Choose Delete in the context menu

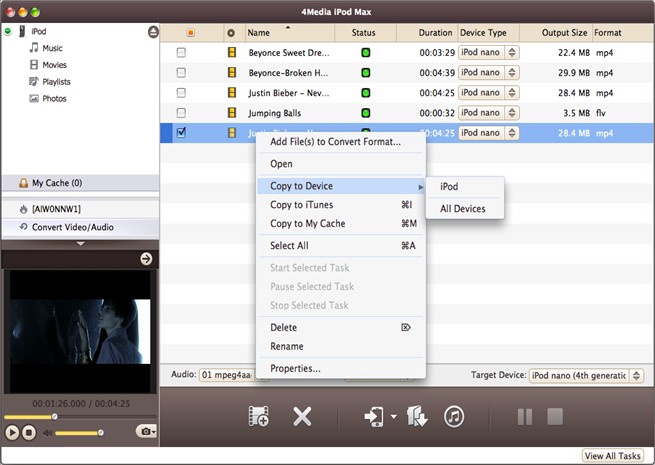pyautogui.click(x=341, y=328)
